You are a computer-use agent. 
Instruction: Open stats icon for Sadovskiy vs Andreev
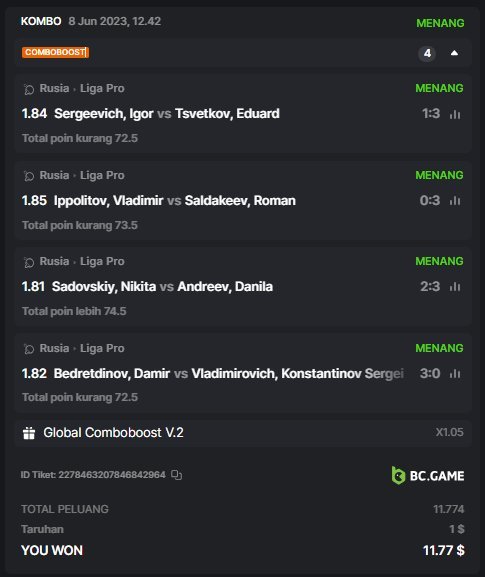(455, 287)
